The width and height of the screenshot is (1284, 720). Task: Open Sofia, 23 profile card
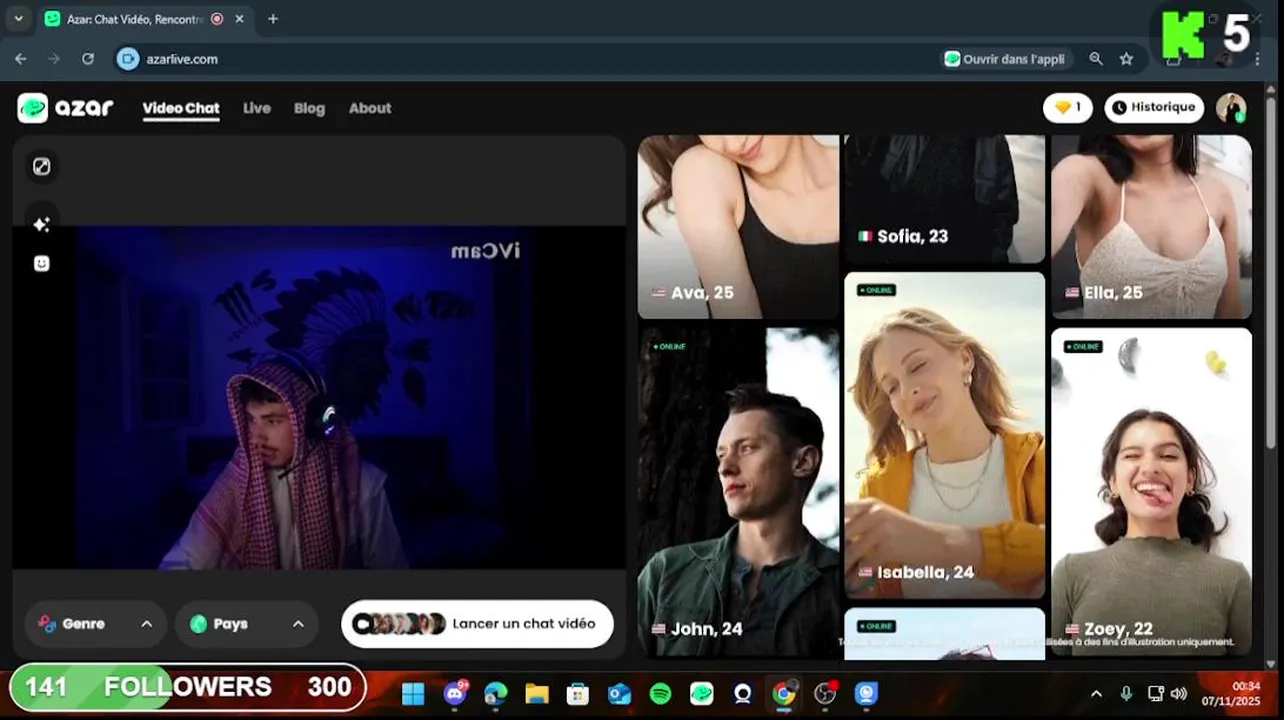pos(944,199)
